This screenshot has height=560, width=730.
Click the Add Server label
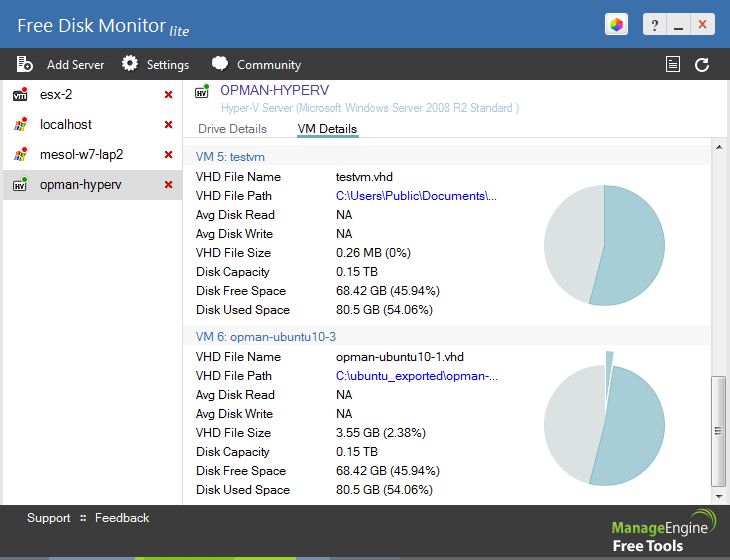click(x=75, y=65)
